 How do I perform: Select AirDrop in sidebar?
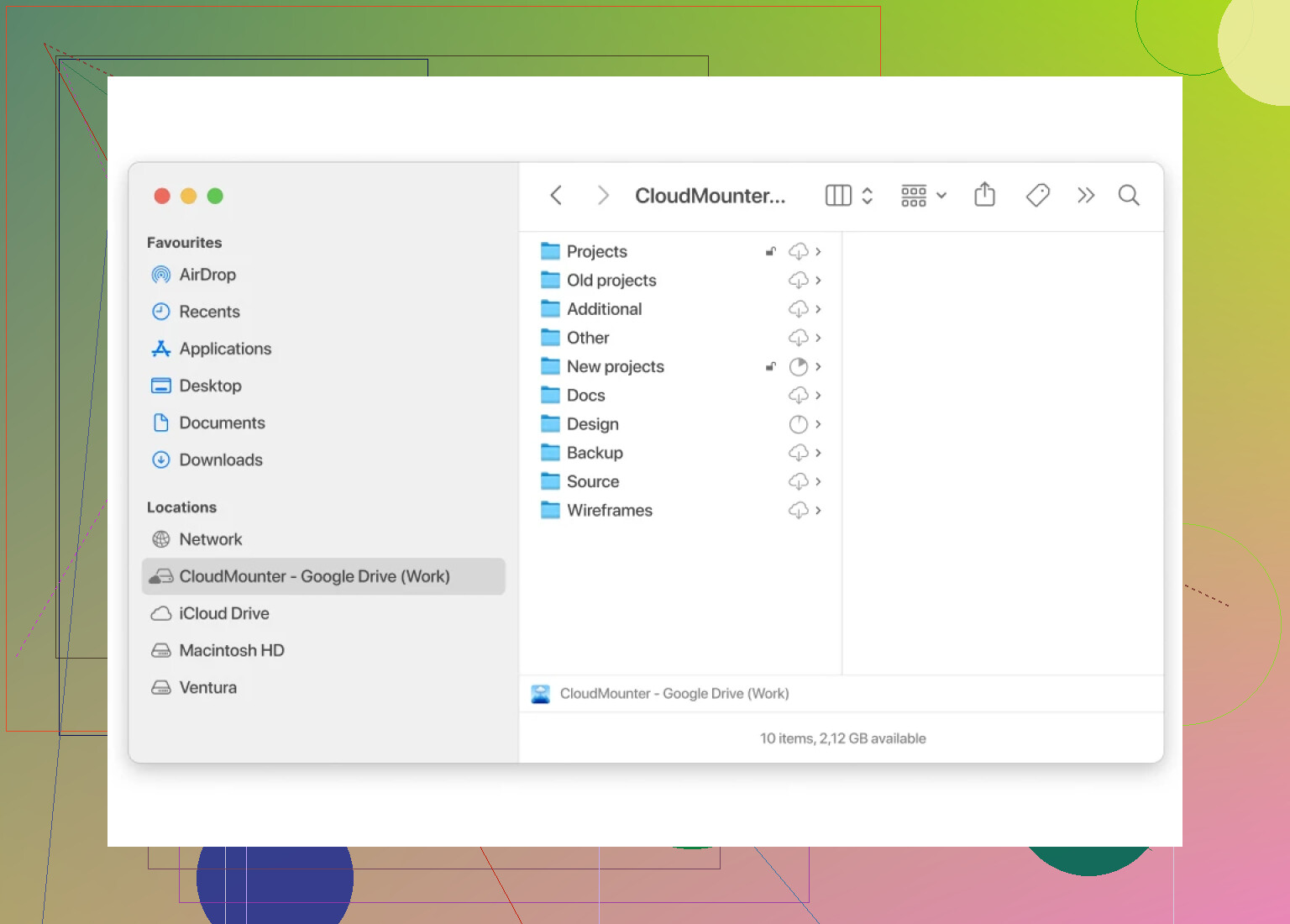tap(323, 275)
